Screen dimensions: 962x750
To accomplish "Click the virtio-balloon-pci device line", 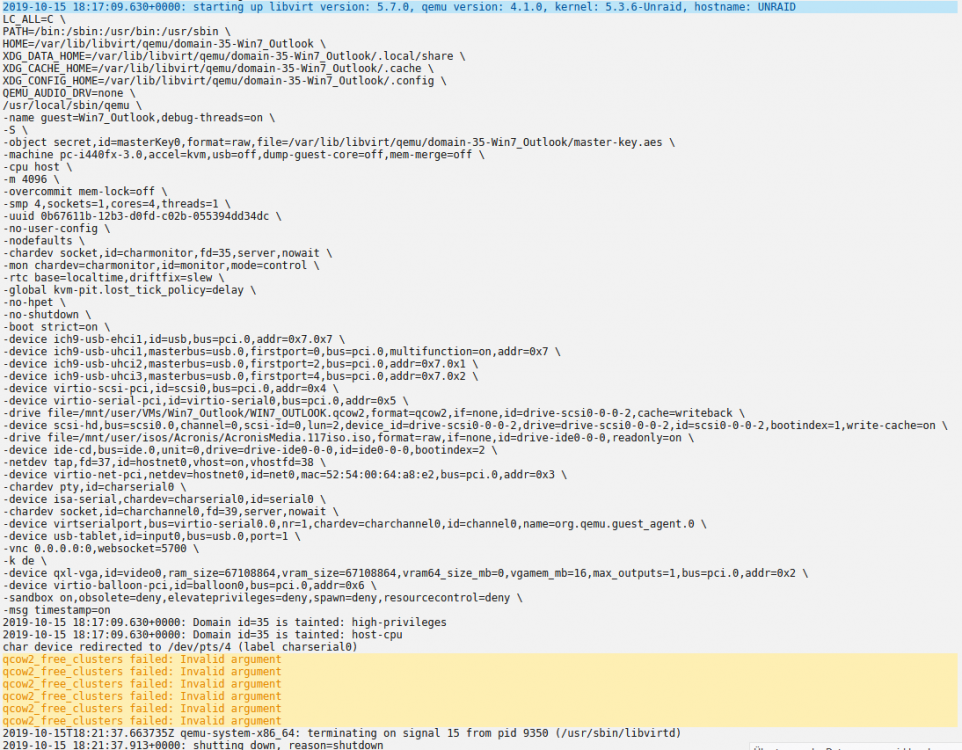I will 190,584.
